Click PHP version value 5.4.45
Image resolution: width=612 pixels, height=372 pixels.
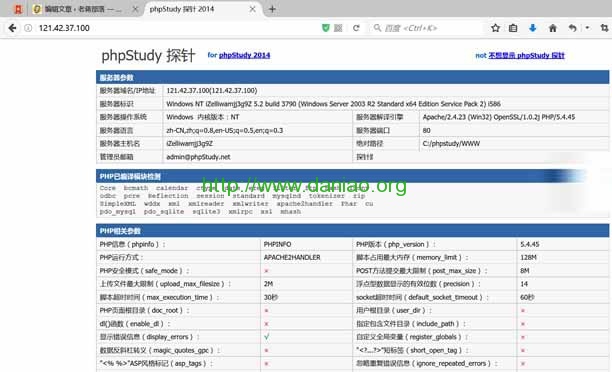[x=529, y=244]
